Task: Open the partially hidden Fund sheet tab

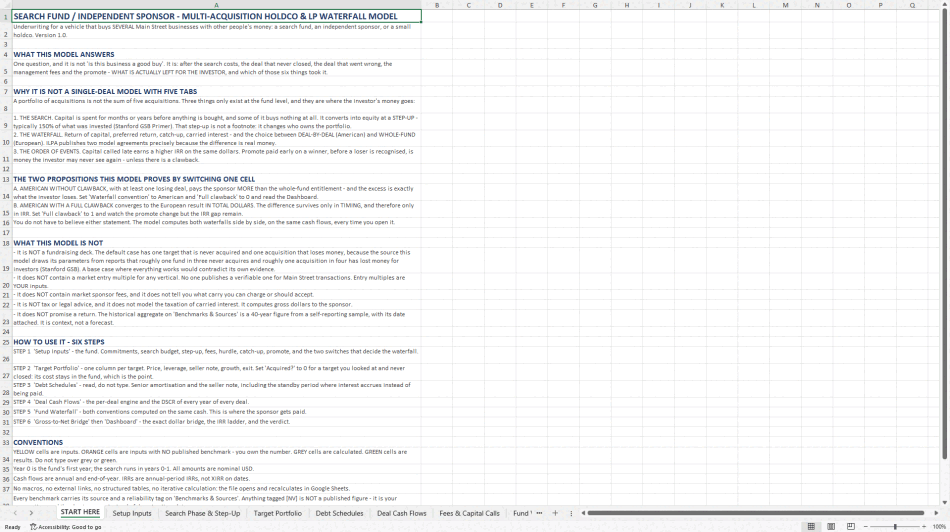Action: [522, 513]
